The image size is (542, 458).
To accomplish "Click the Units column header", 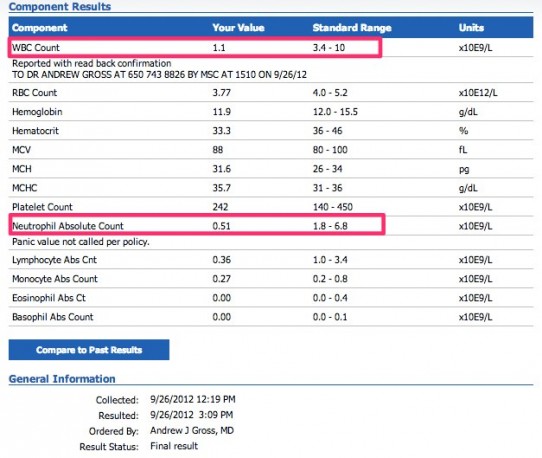I will click(471, 28).
